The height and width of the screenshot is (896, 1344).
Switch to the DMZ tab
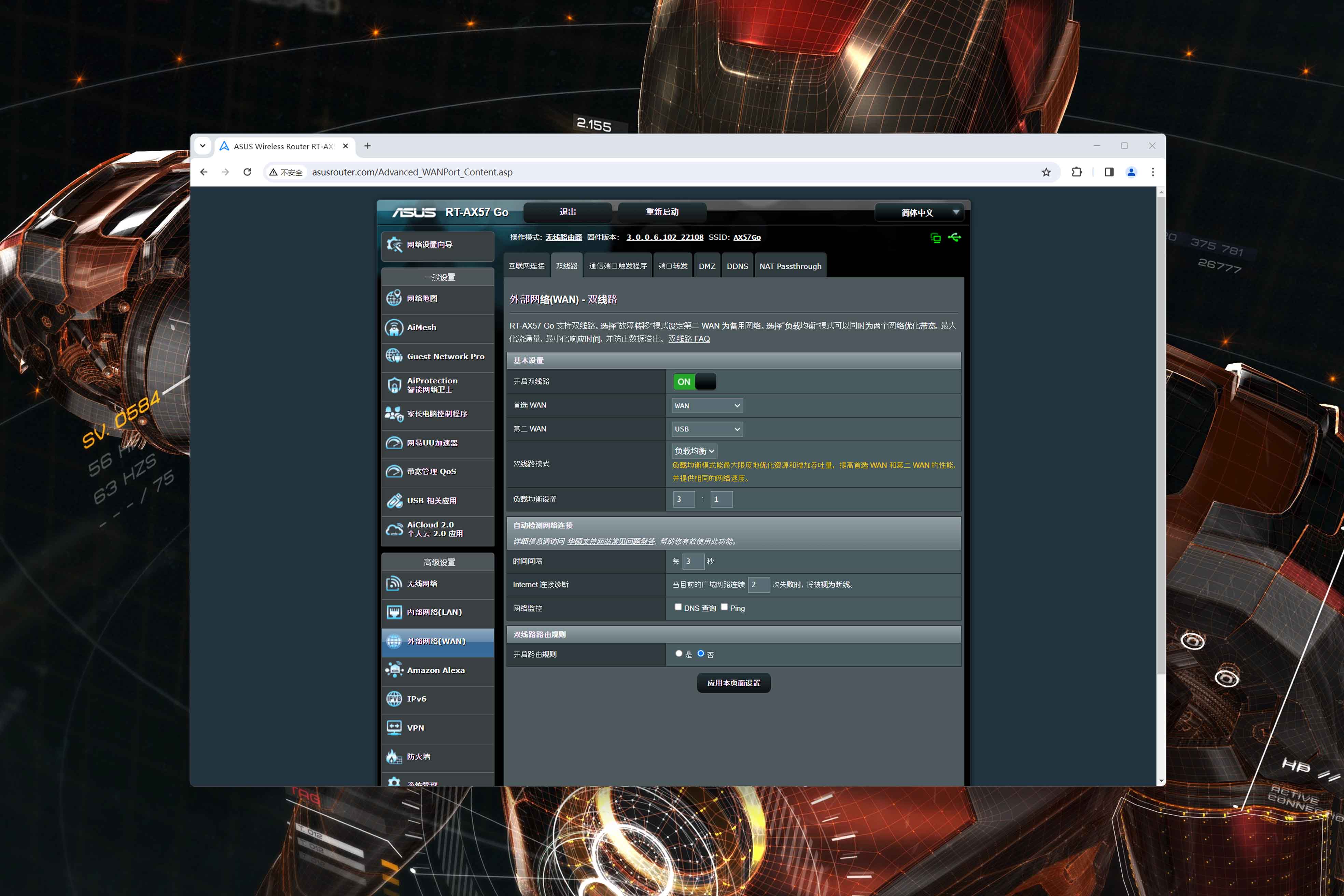pos(707,266)
